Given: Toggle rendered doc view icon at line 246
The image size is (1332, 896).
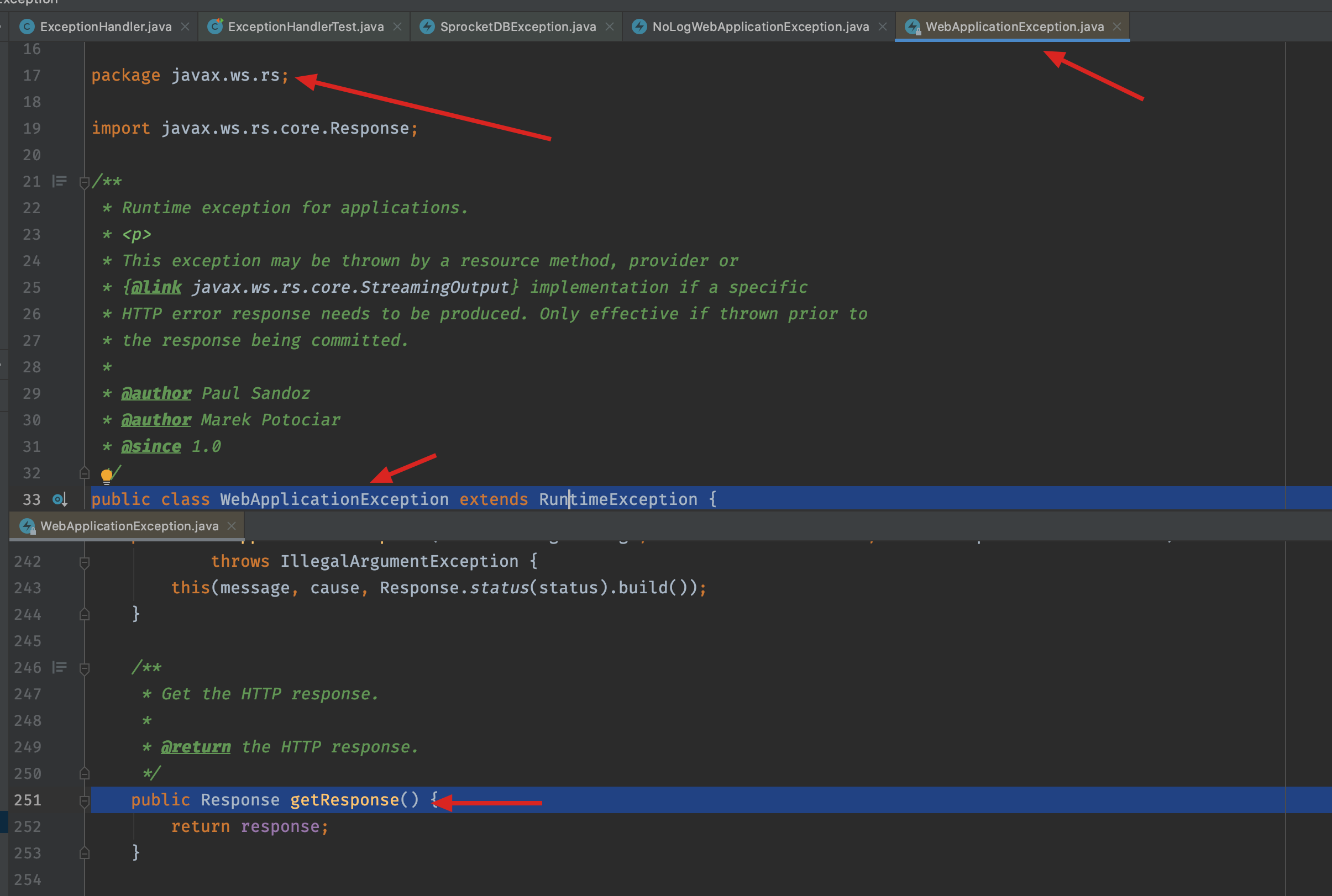Looking at the screenshot, I should tap(60, 667).
